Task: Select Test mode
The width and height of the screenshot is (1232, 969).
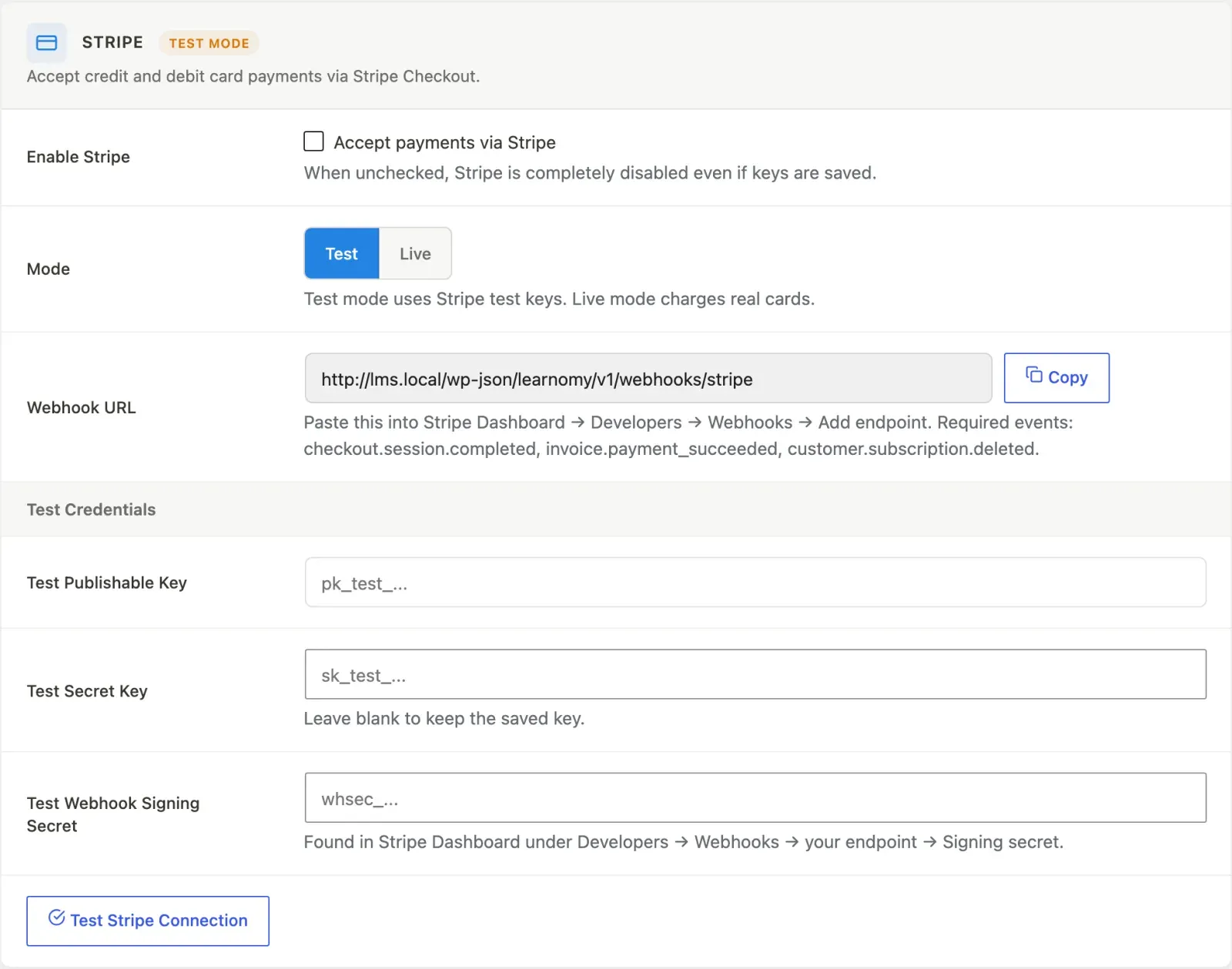Action: (341, 253)
